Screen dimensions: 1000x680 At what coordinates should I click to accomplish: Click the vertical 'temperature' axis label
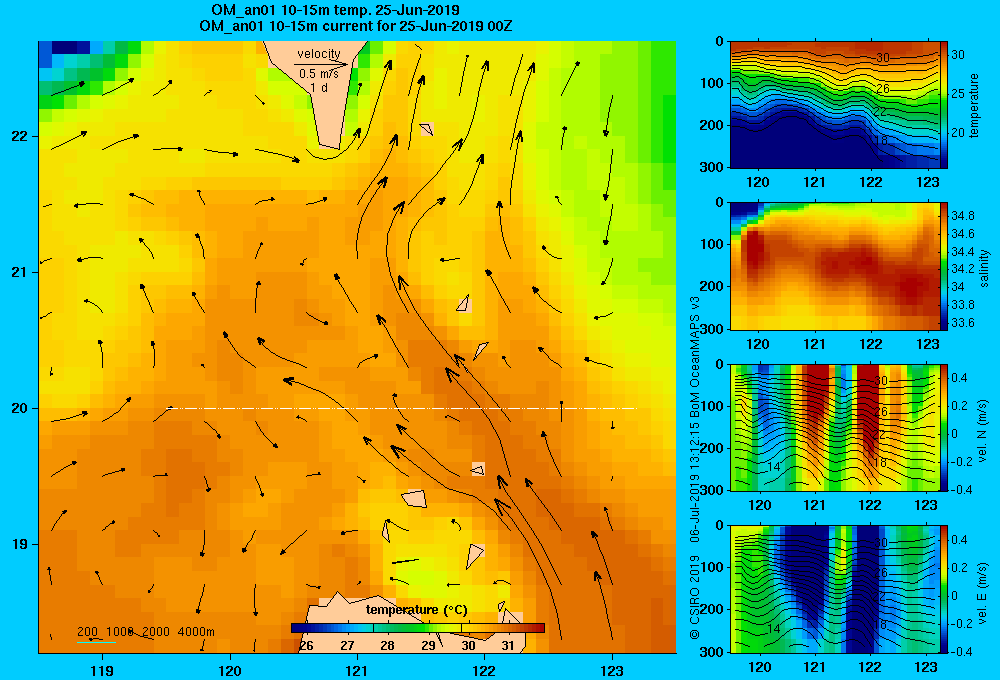point(974,105)
